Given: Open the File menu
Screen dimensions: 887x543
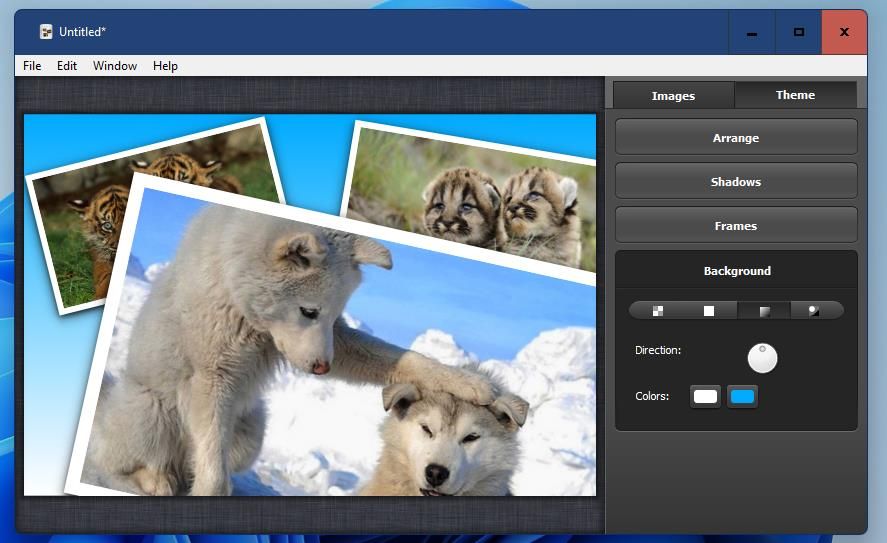Looking at the screenshot, I should (x=32, y=66).
